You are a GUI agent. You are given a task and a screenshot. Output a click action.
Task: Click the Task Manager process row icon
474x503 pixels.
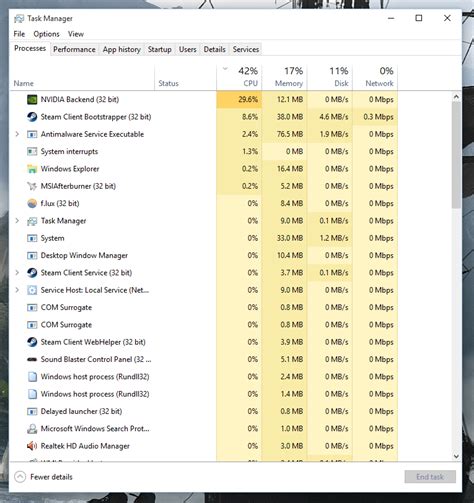pyautogui.click(x=32, y=221)
